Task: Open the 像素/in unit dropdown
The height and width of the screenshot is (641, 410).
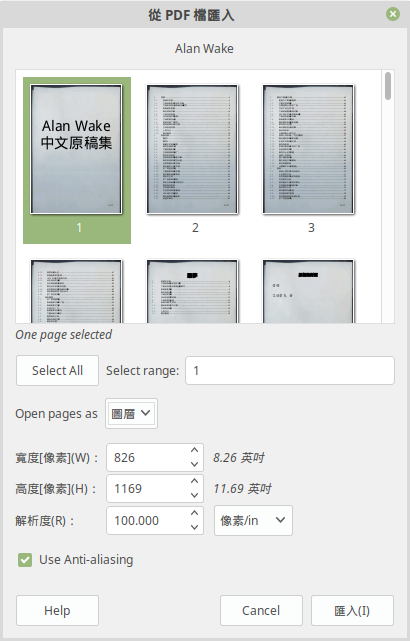Action: [x=253, y=520]
